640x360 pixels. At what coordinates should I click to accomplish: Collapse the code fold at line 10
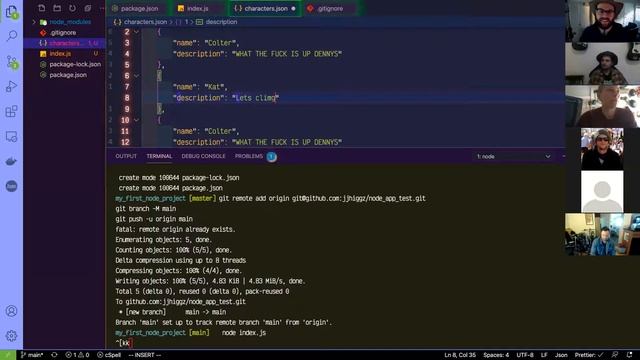(x=136, y=120)
